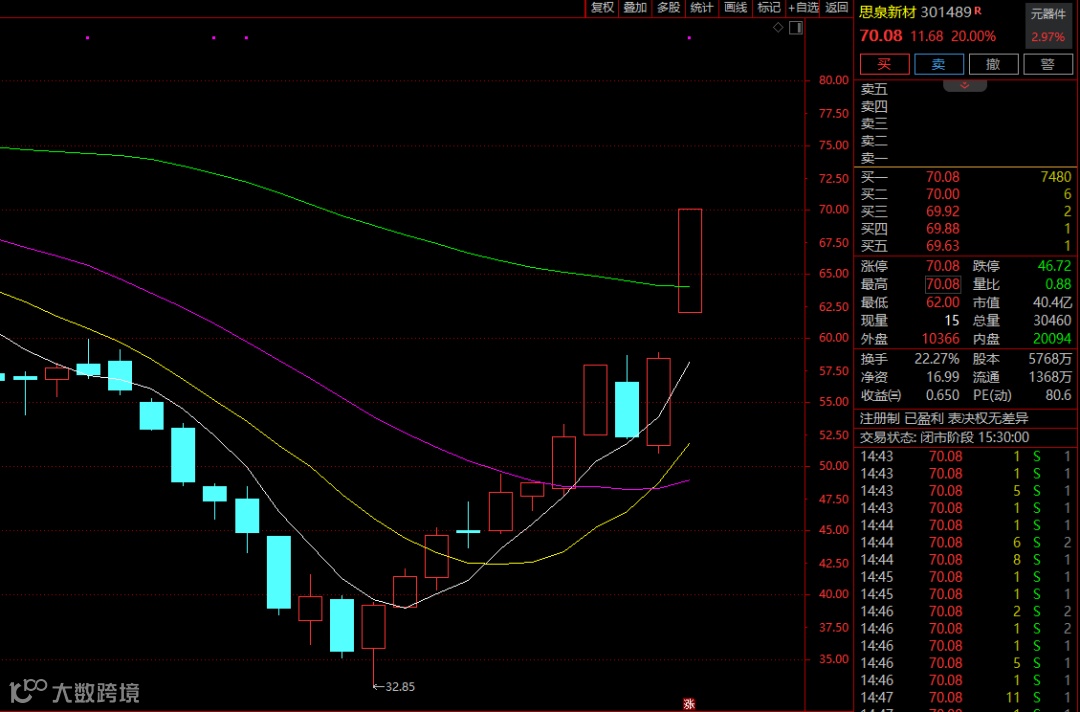Click the 内盘 value 20094

[x=1052, y=339]
